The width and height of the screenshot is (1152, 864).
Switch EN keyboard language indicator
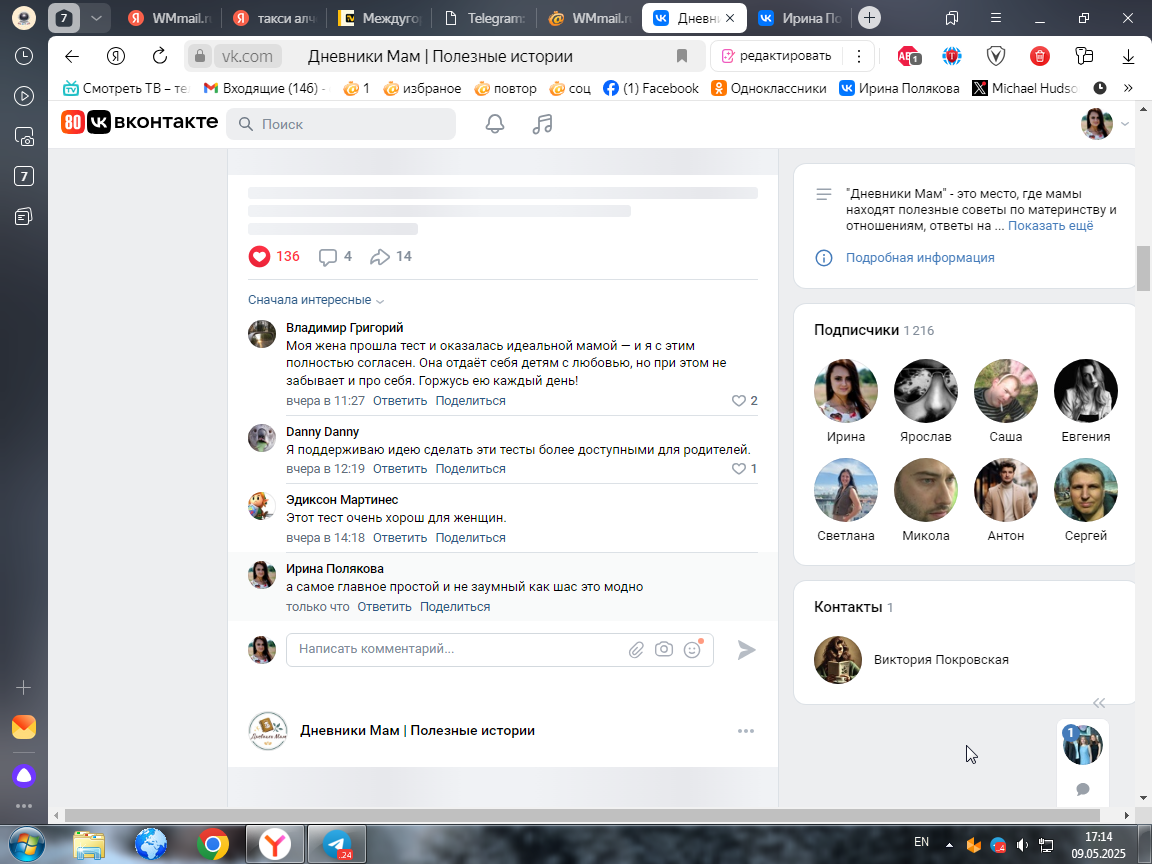tap(921, 842)
